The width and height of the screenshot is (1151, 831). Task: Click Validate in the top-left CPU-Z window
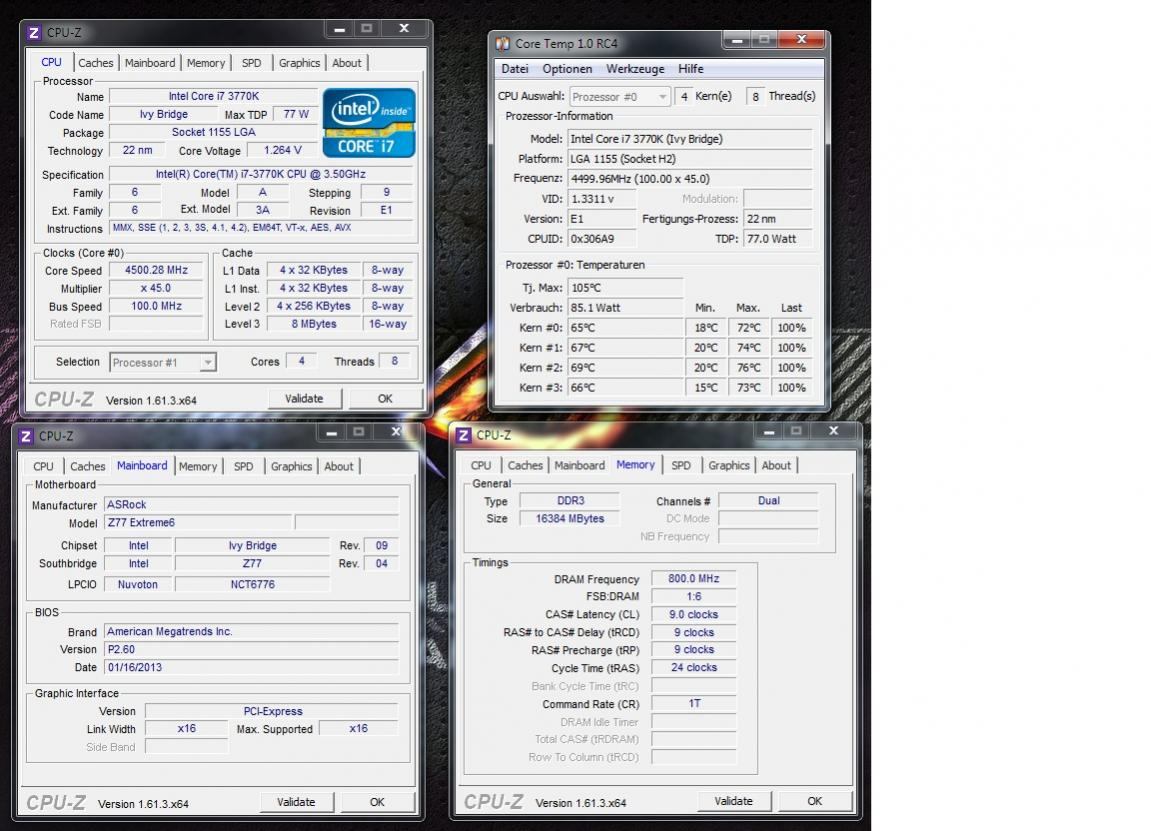304,399
